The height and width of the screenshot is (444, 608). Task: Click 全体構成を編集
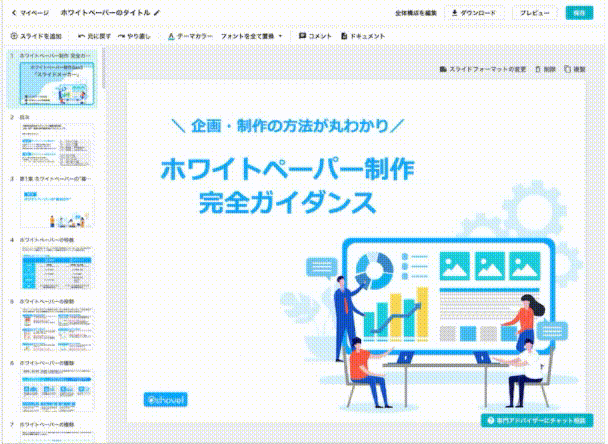pyautogui.click(x=414, y=13)
